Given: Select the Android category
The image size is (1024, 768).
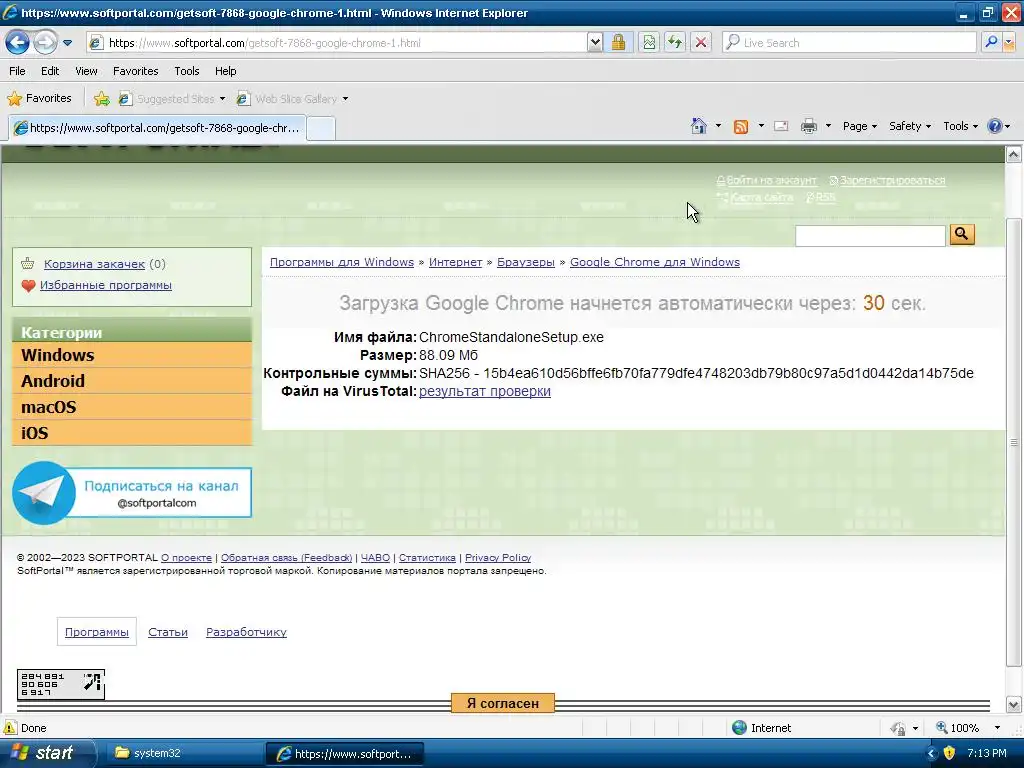Looking at the screenshot, I should 132,381.
